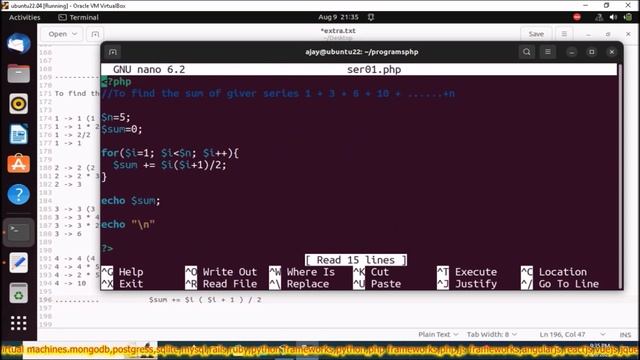Click the ^O Write Out nano shortcut
Viewport: 640px width, 360px height.
pyautogui.click(x=221, y=272)
